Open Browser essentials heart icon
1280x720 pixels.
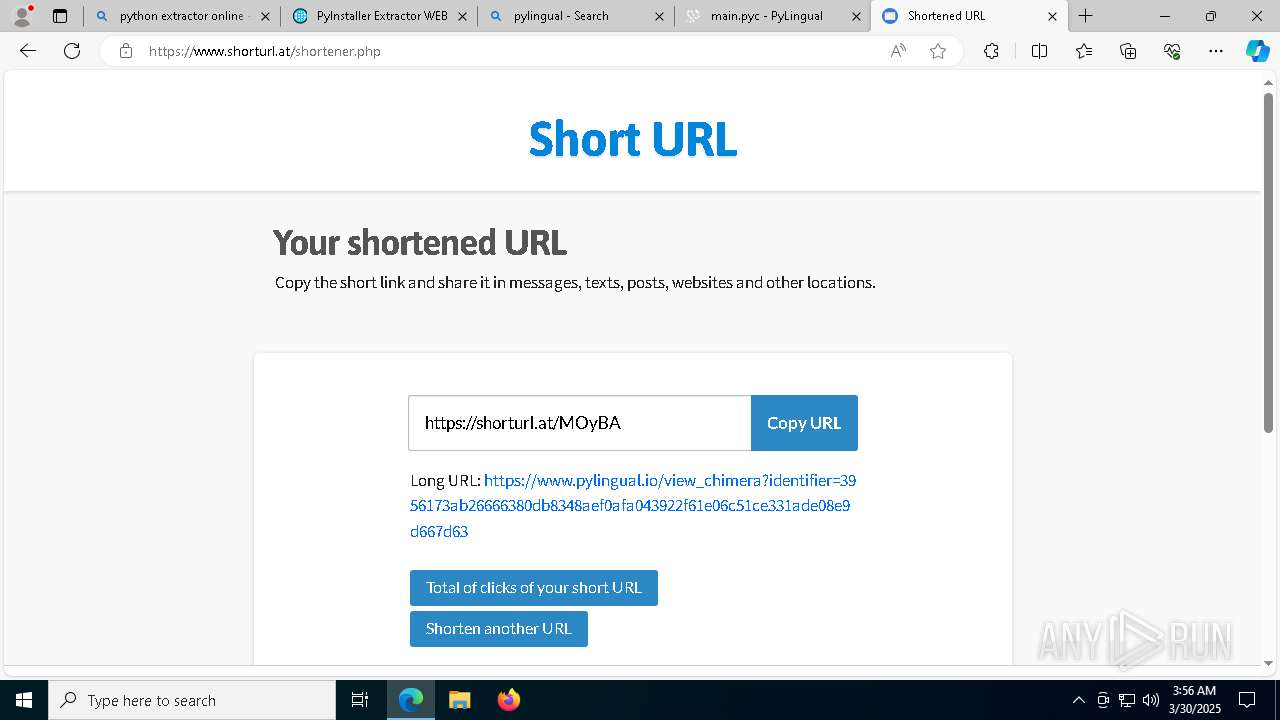click(1172, 51)
